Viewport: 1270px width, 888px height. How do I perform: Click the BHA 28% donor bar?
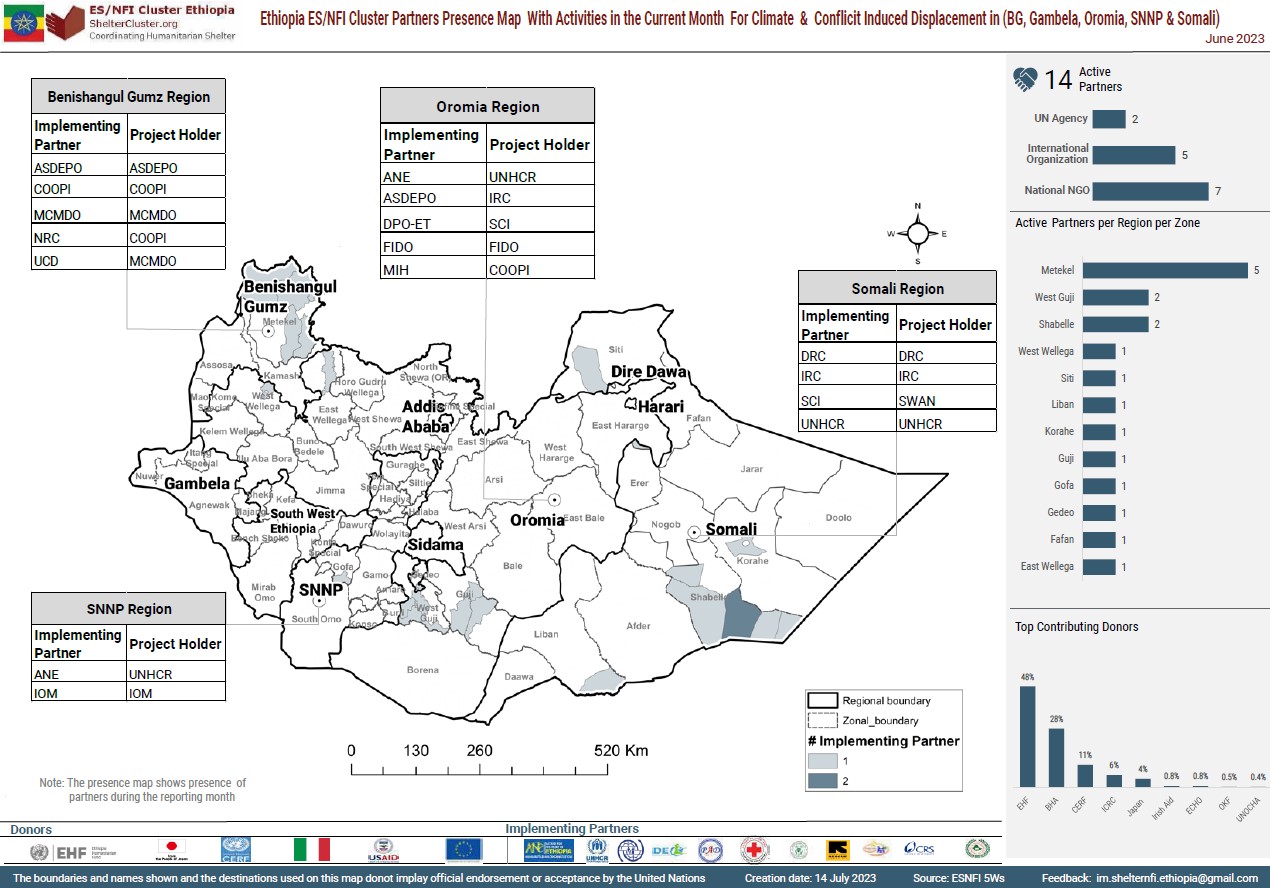point(1056,757)
